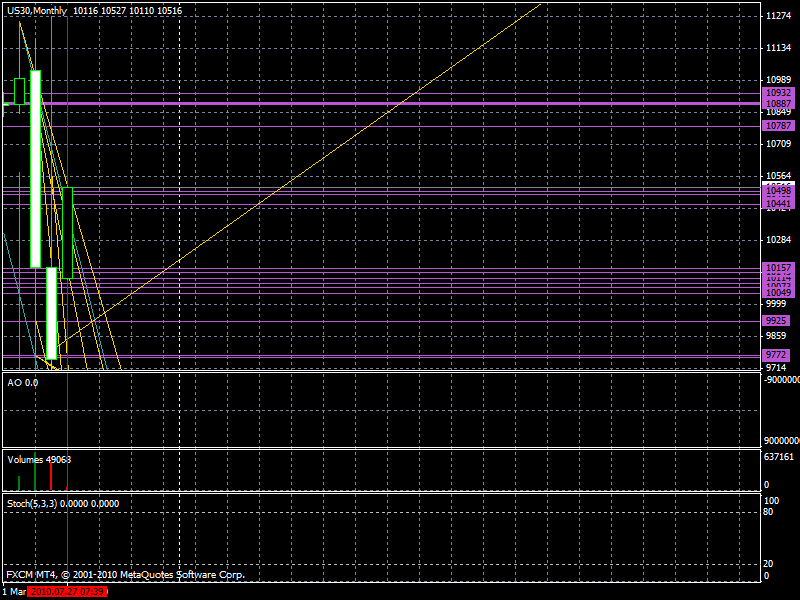Viewport: 800px width, 600px height.
Task: Select the thick purple line at 10887
Action: pyautogui.click(x=381, y=104)
